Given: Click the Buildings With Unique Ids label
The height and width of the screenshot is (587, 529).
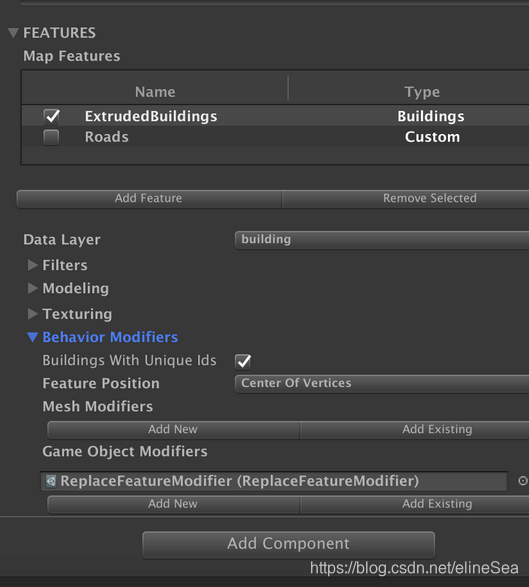Looking at the screenshot, I should (129, 361).
